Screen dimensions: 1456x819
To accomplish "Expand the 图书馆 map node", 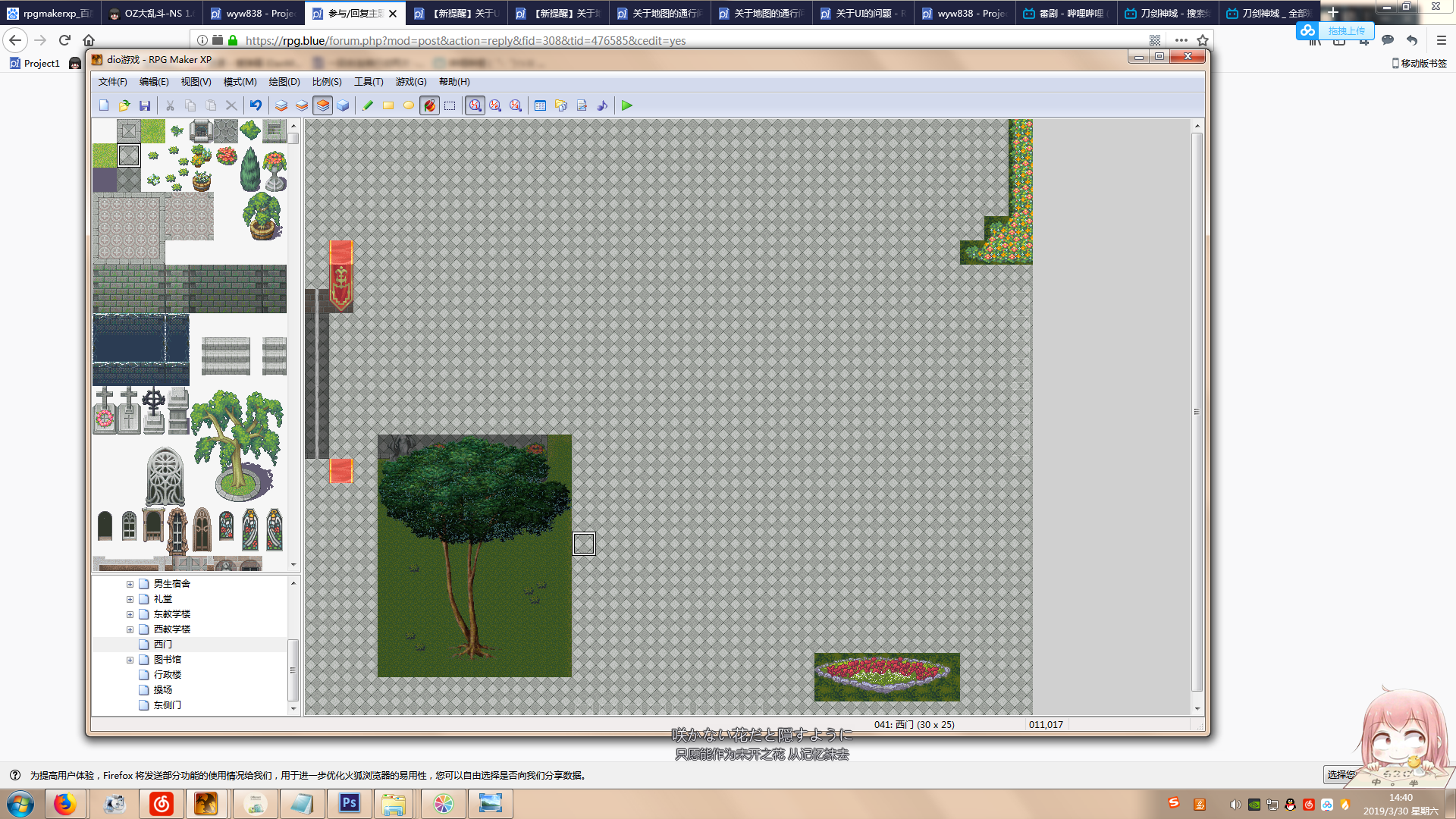I will click(x=130, y=660).
